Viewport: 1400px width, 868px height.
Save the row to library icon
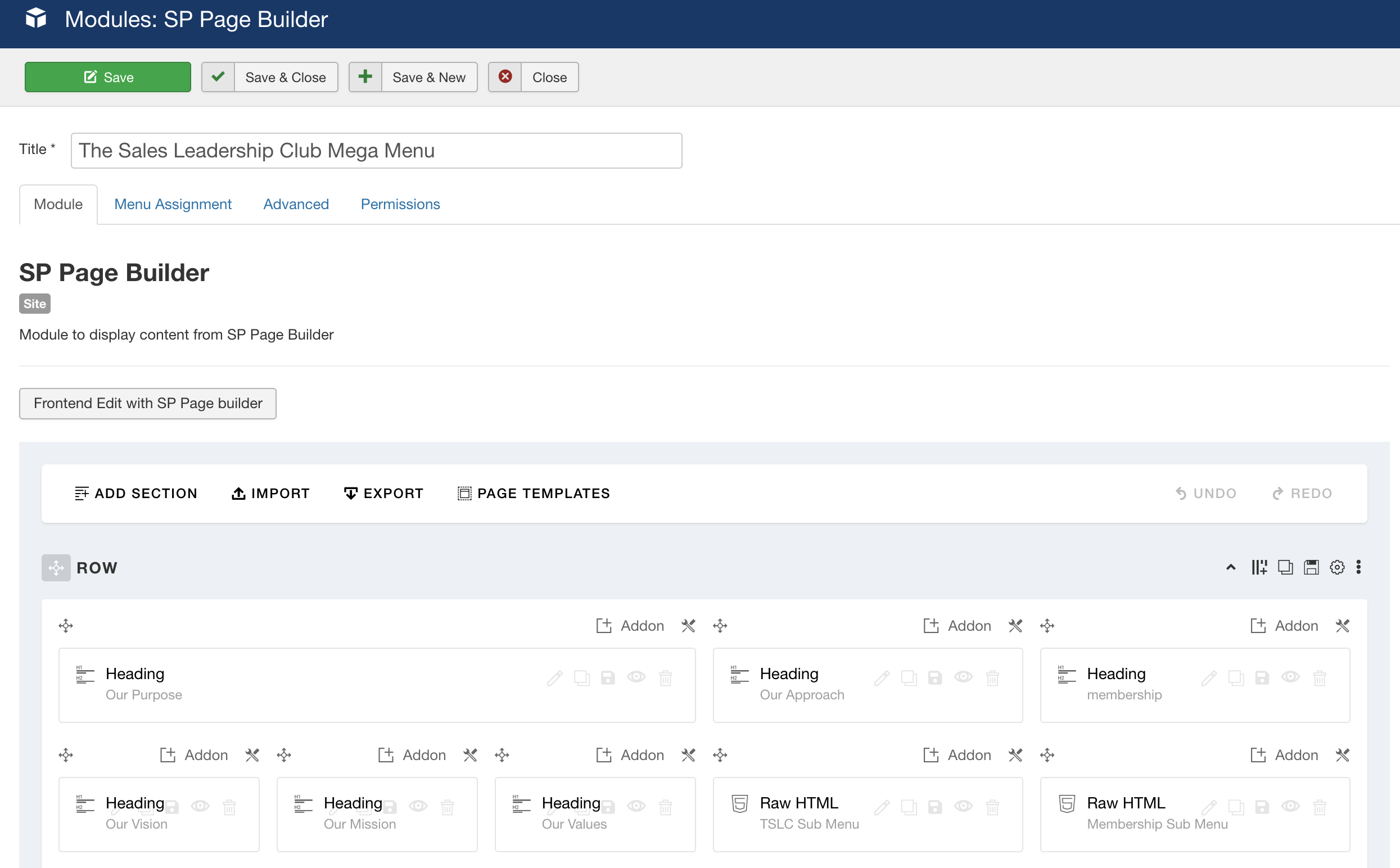tap(1311, 567)
